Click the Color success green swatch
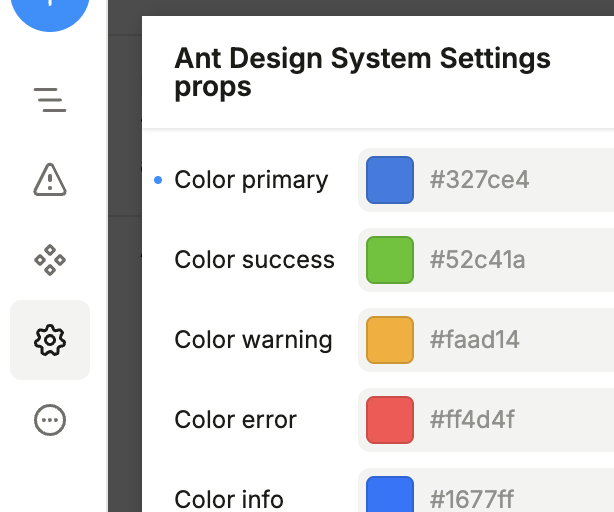Viewport: 614px width, 512px height. click(390, 260)
